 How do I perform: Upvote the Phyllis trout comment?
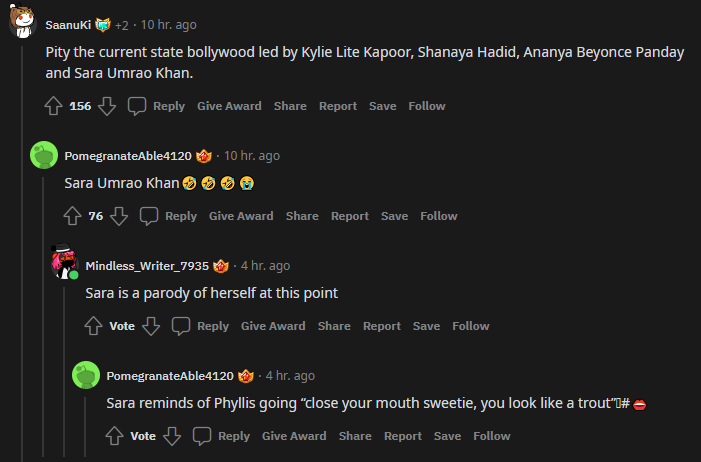[x=115, y=436]
